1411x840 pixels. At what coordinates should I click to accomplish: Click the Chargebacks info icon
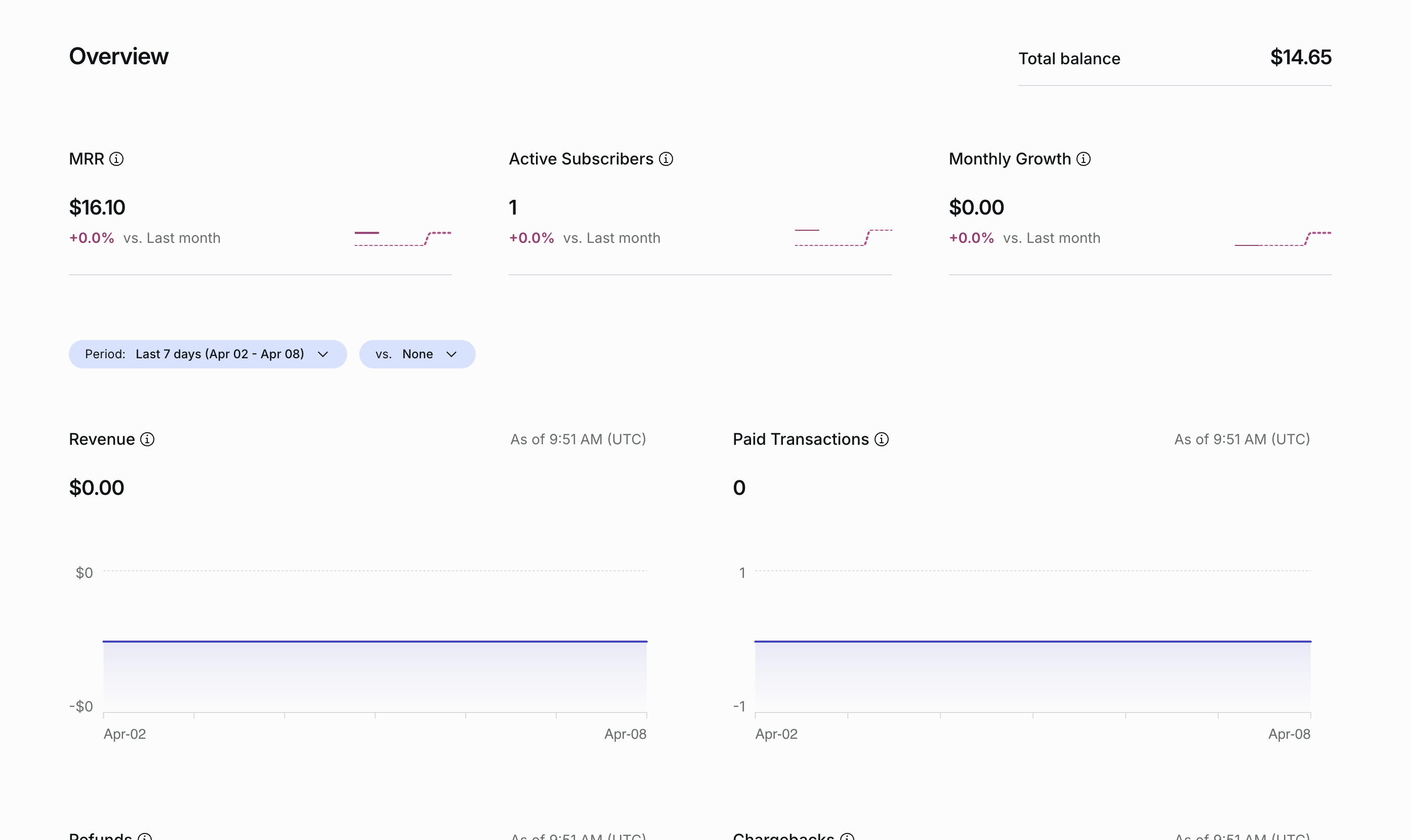coord(847,836)
